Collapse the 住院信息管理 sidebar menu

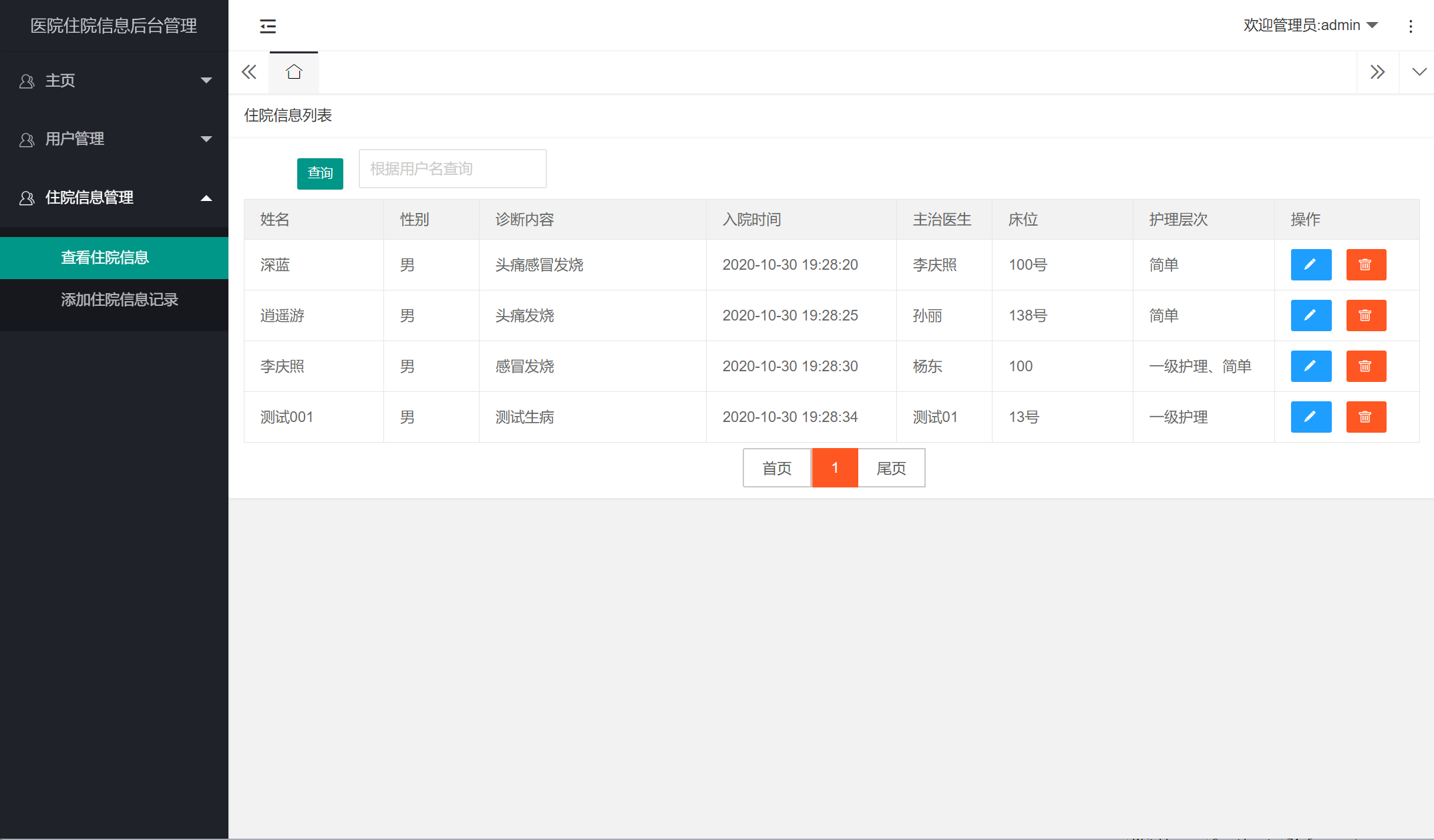114,198
